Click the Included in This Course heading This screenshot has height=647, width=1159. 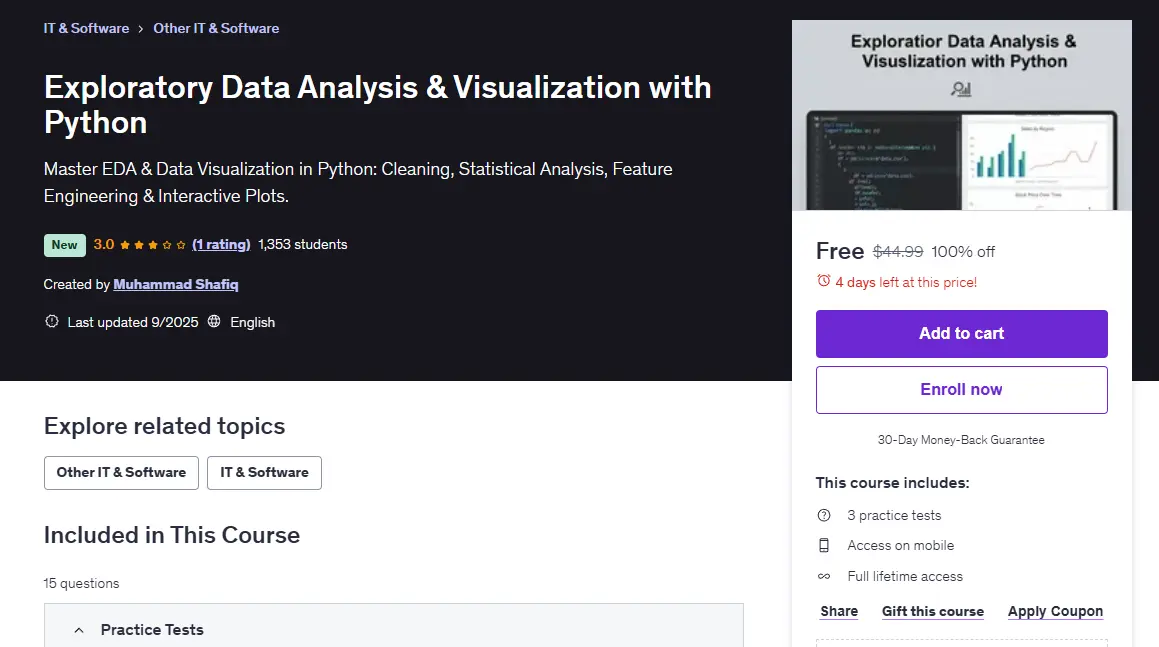tap(171, 535)
